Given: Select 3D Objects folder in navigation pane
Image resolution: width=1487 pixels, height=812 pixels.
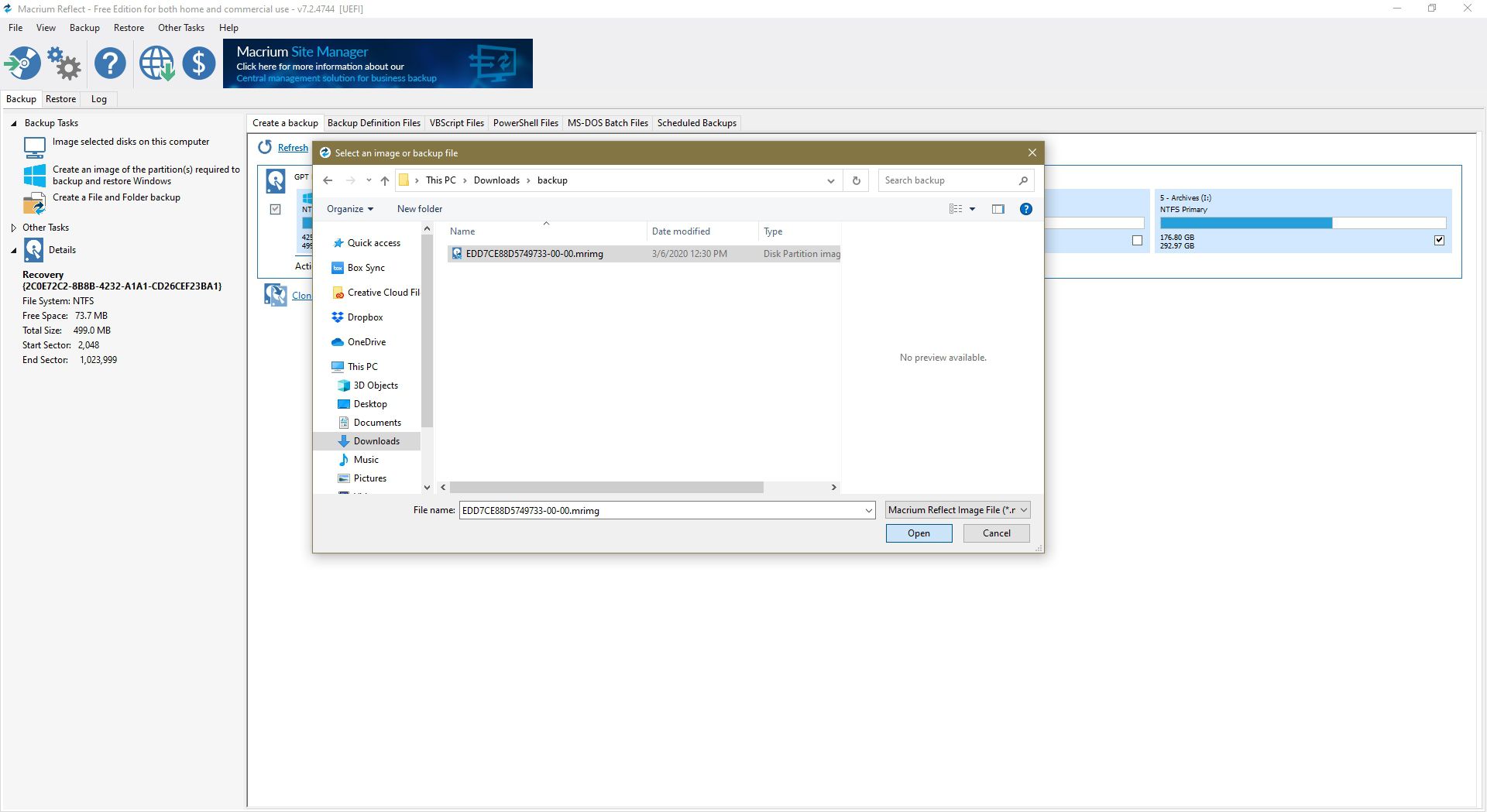Looking at the screenshot, I should pos(376,385).
